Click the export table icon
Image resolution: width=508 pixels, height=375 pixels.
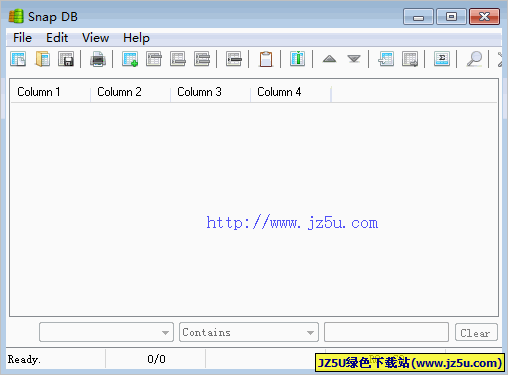pos(410,59)
